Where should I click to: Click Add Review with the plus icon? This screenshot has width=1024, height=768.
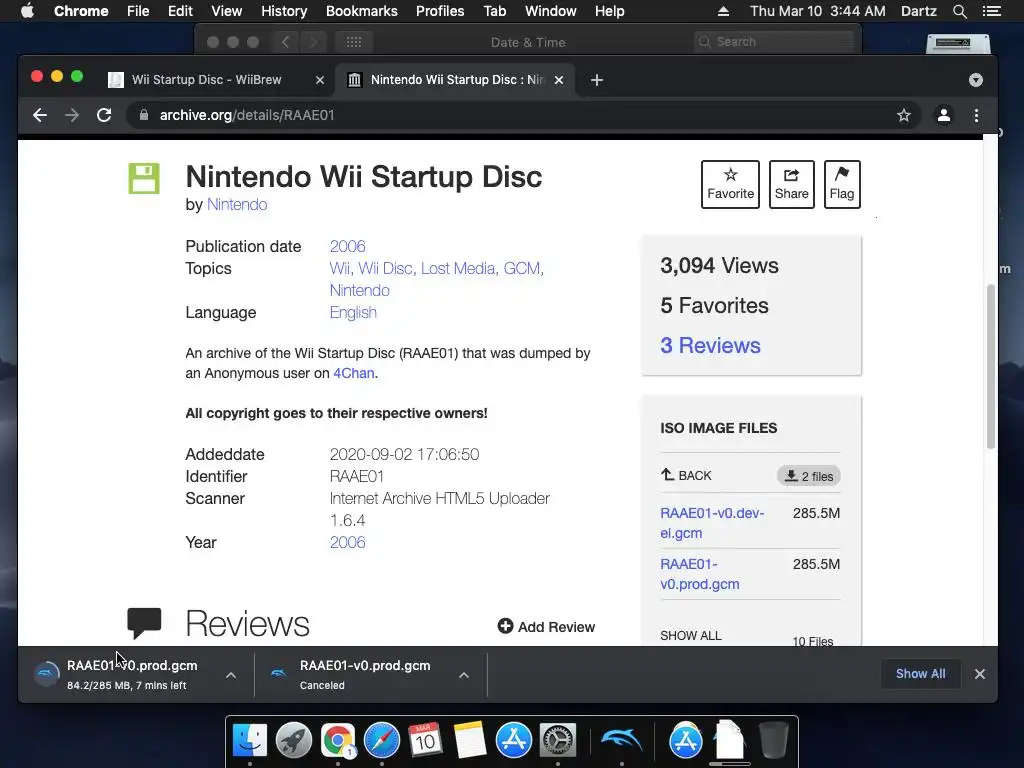(547, 627)
